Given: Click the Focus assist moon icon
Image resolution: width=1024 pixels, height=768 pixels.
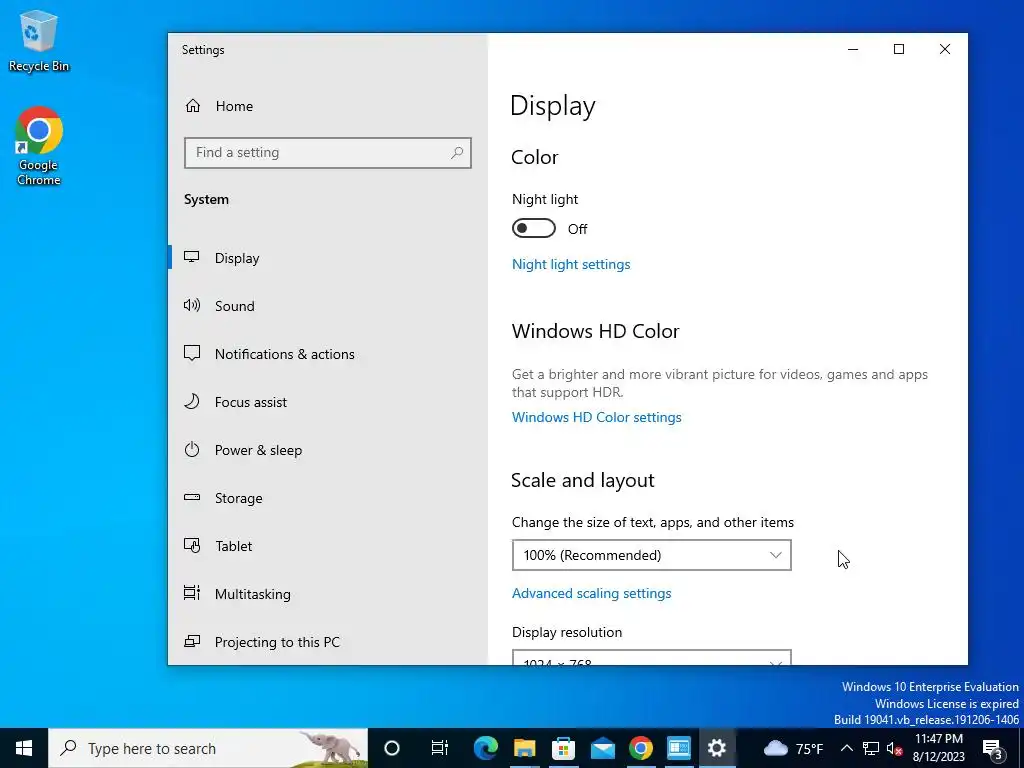Looking at the screenshot, I should point(192,401).
